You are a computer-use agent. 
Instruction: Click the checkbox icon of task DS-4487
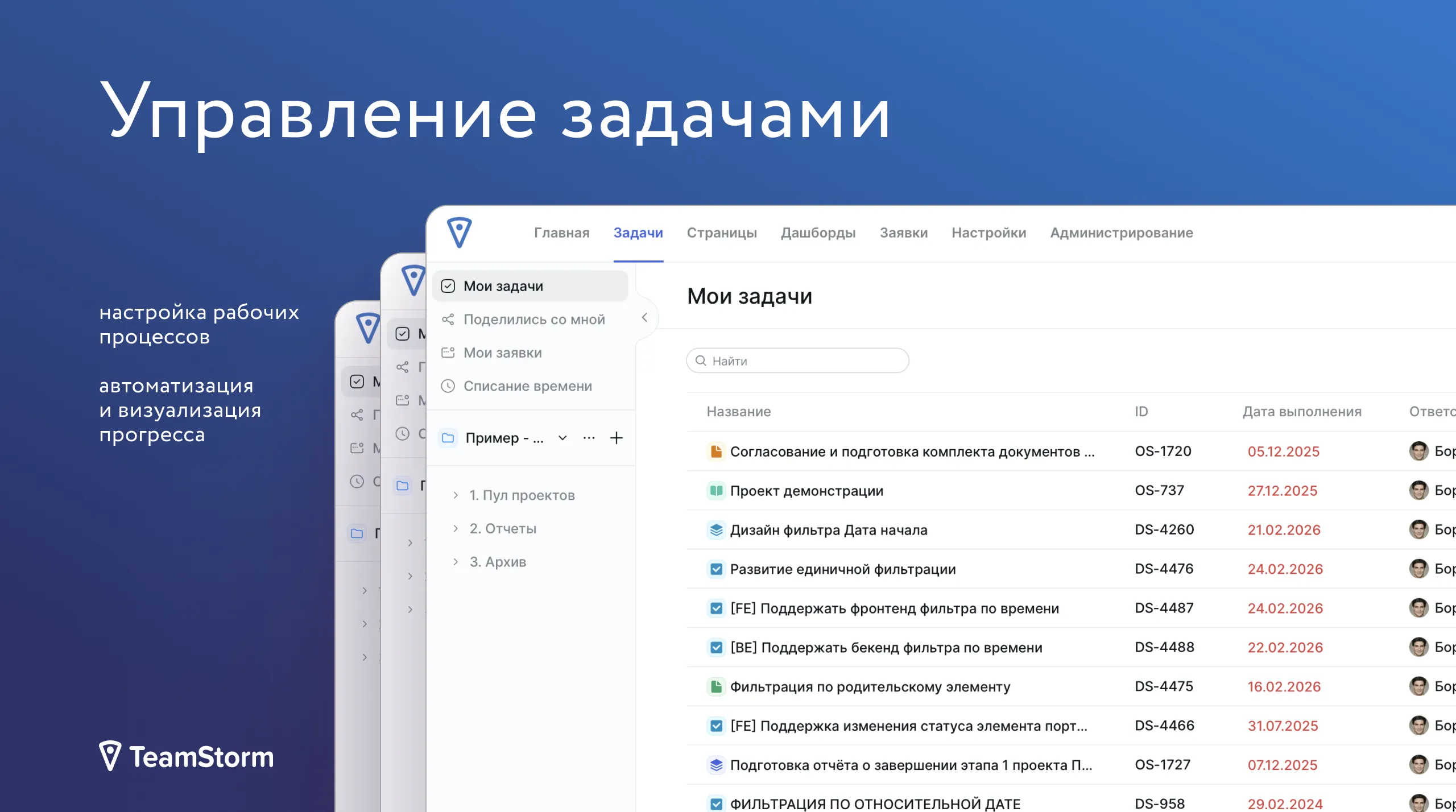pyautogui.click(x=715, y=607)
